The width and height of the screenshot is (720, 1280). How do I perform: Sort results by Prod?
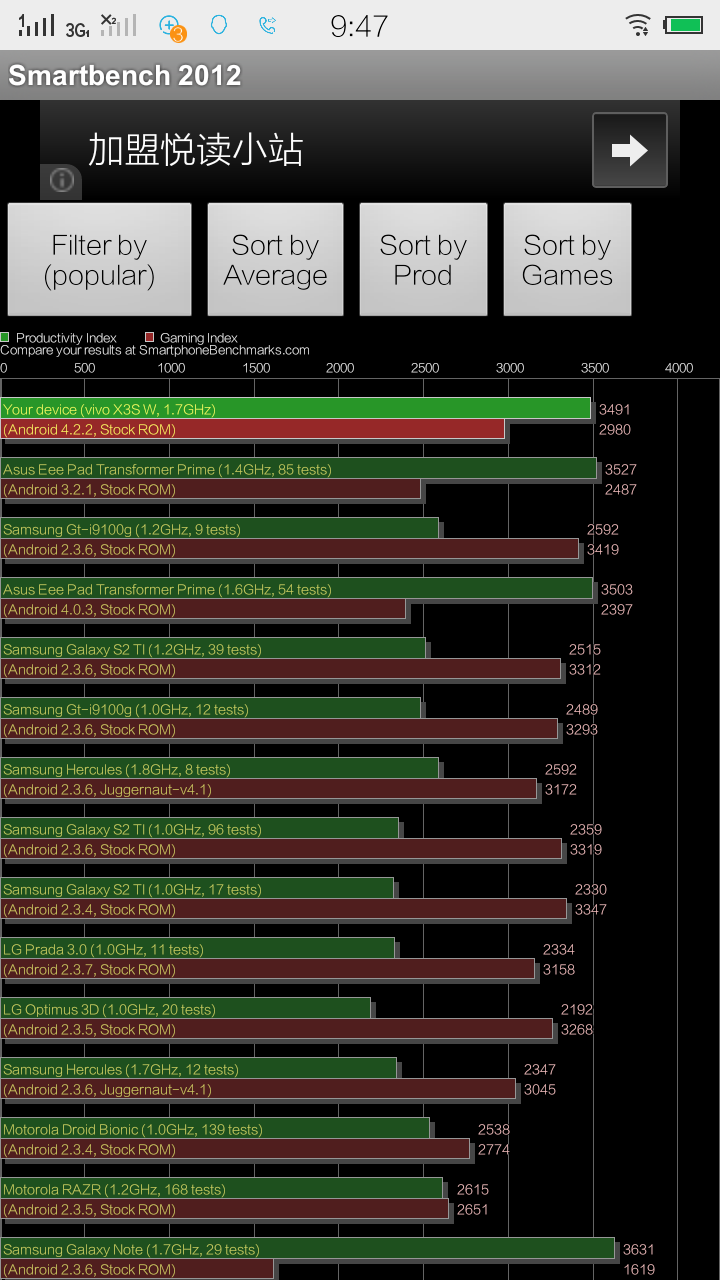pos(423,259)
